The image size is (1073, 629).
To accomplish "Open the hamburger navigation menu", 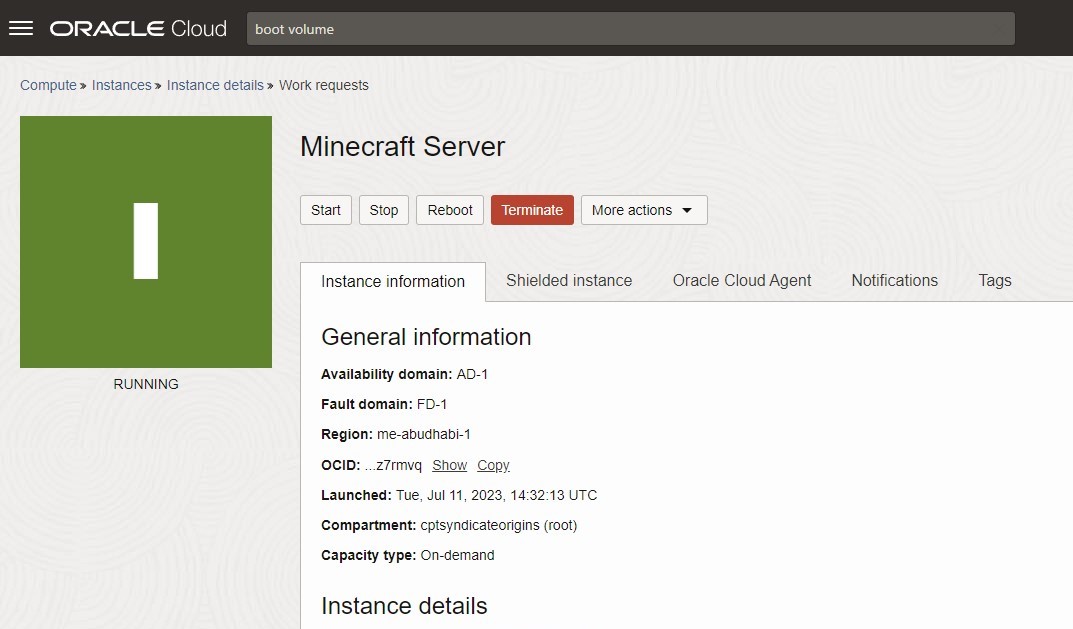I will [21, 28].
